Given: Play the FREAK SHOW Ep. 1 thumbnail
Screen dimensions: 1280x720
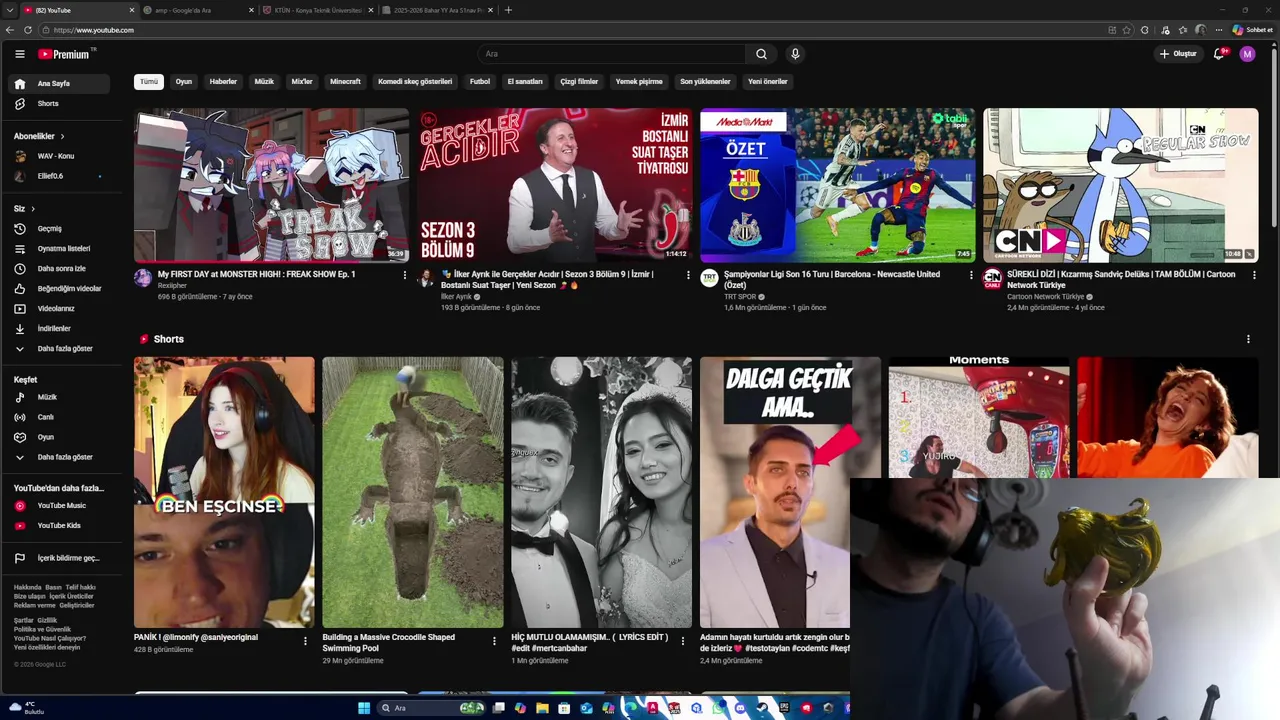Looking at the screenshot, I should [271, 185].
